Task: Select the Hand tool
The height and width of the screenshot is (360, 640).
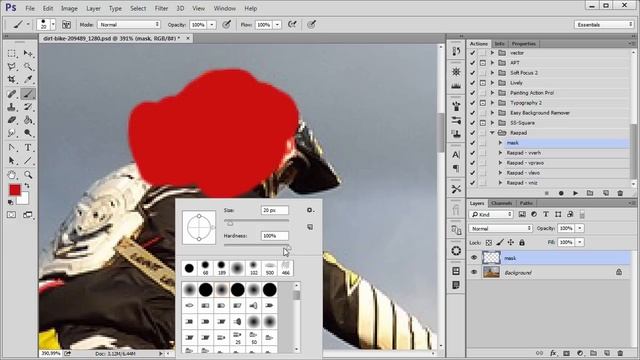Action: pyautogui.click(x=12, y=175)
